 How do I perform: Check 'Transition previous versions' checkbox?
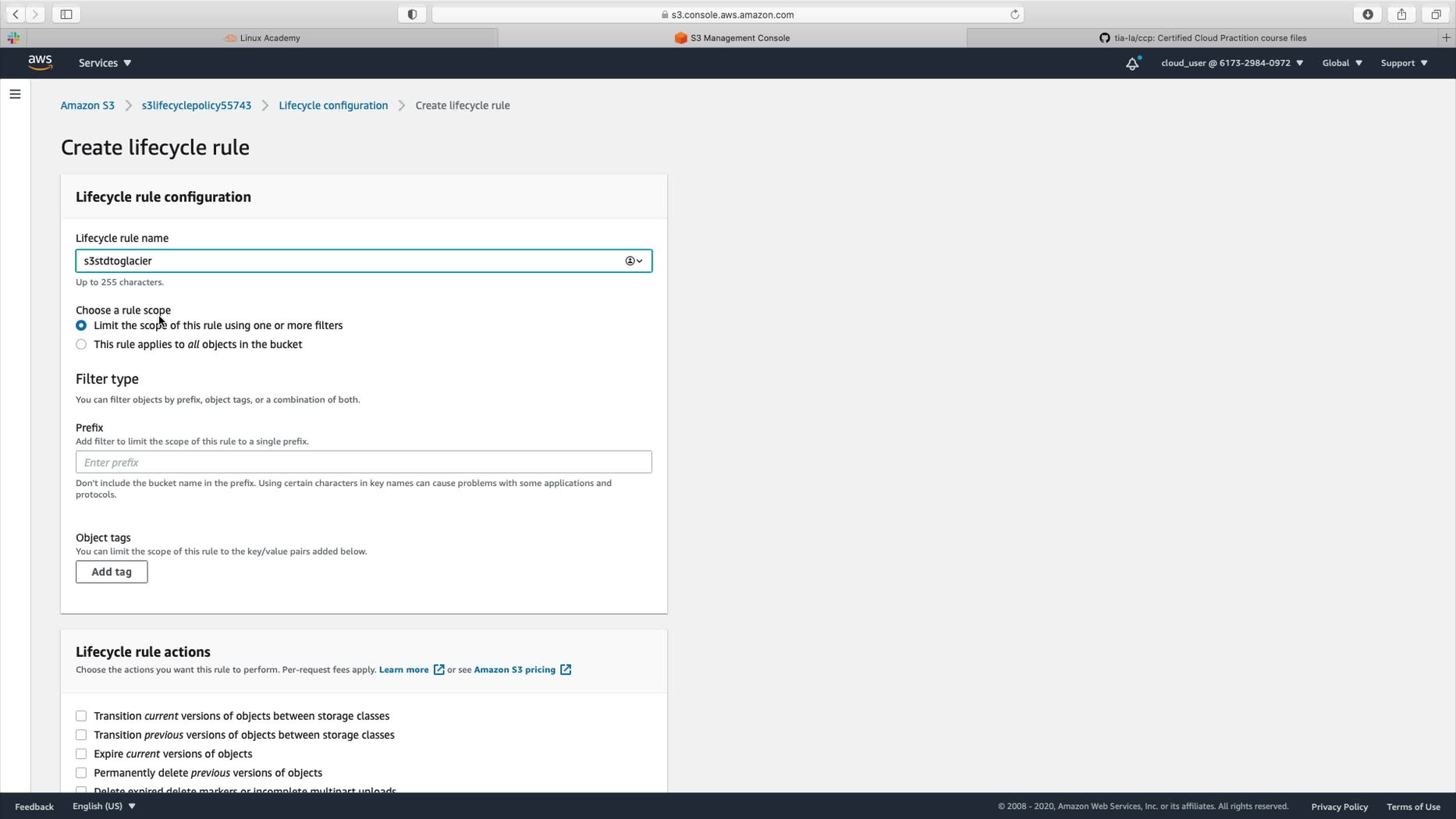tap(81, 735)
